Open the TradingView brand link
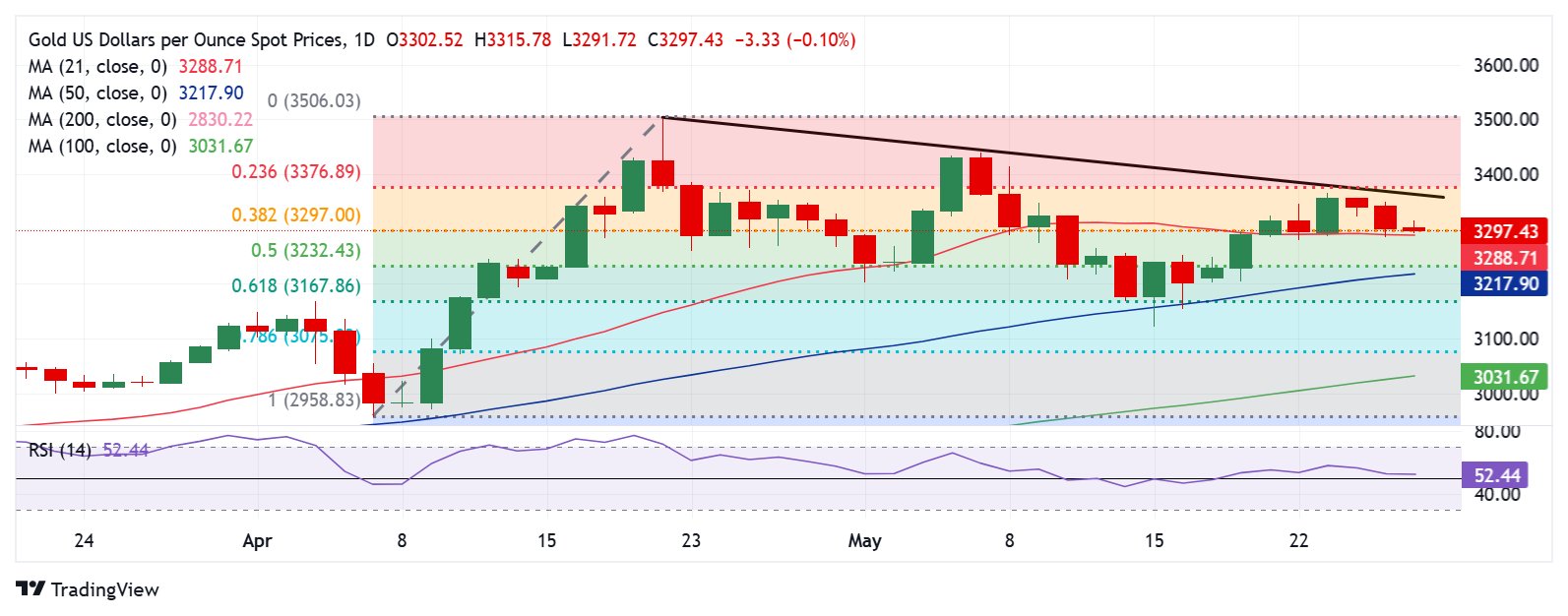This screenshot has height=616, width=1568. pos(88,589)
